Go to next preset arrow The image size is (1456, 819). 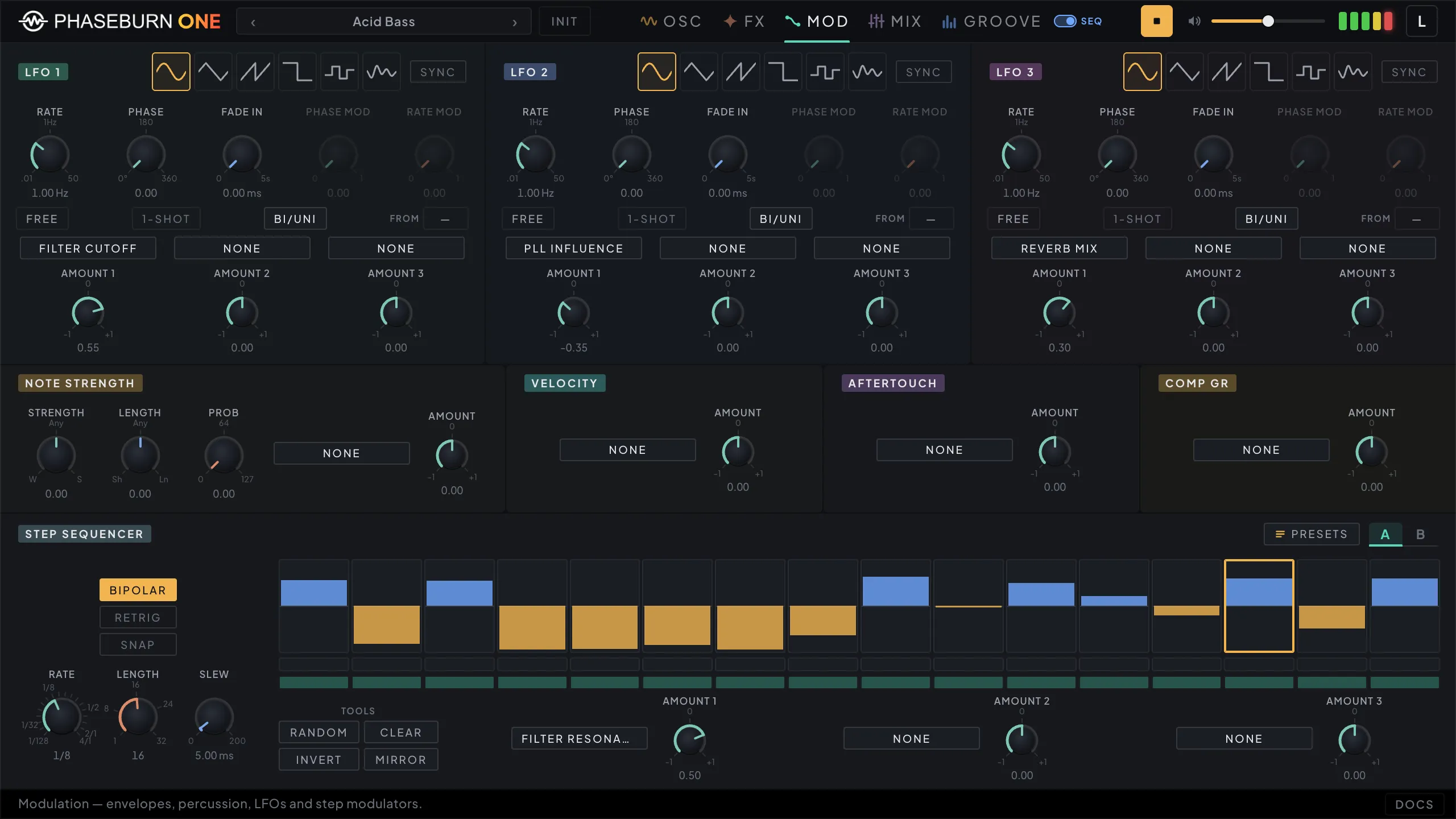pyautogui.click(x=515, y=22)
